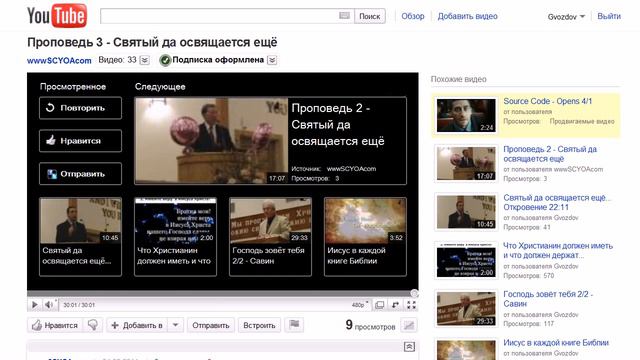Enter fullscreen mode icon

pyautogui.click(x=411, y=305)
